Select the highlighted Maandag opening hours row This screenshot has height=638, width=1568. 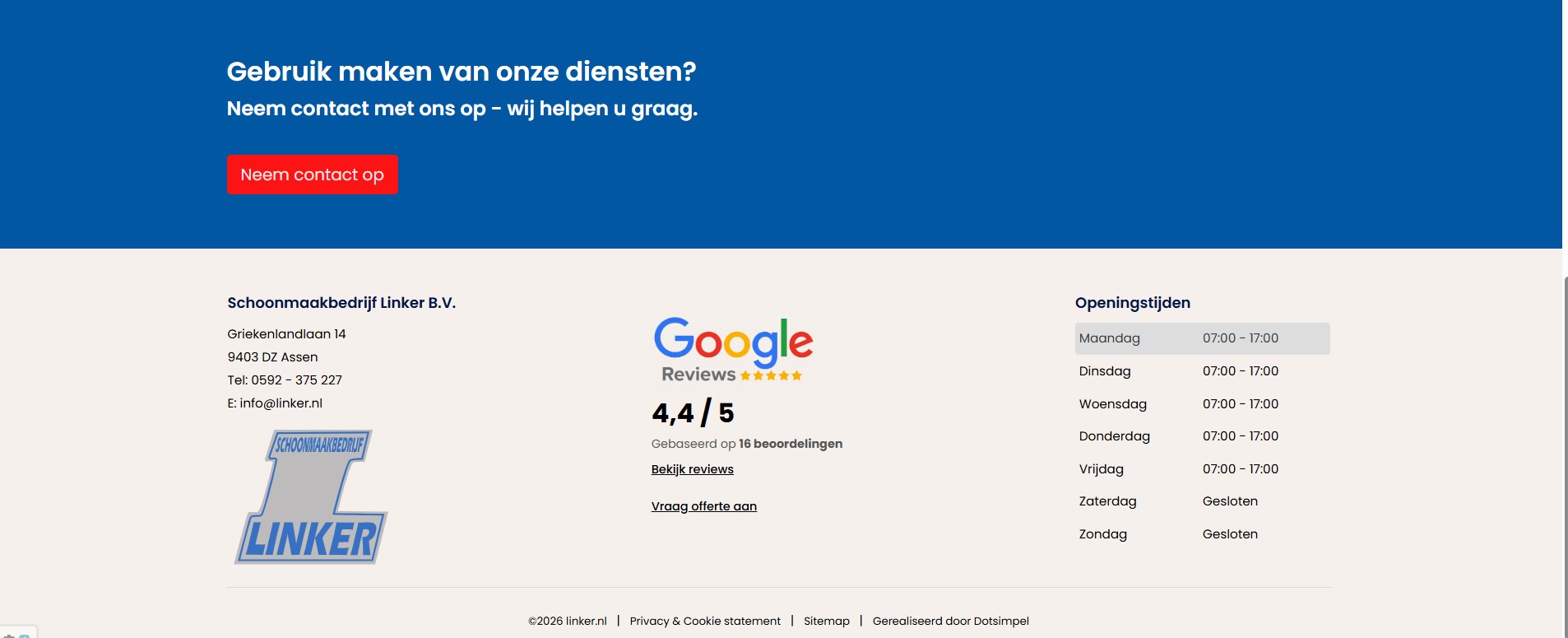pyautogui.click(x=1202, y=338)
